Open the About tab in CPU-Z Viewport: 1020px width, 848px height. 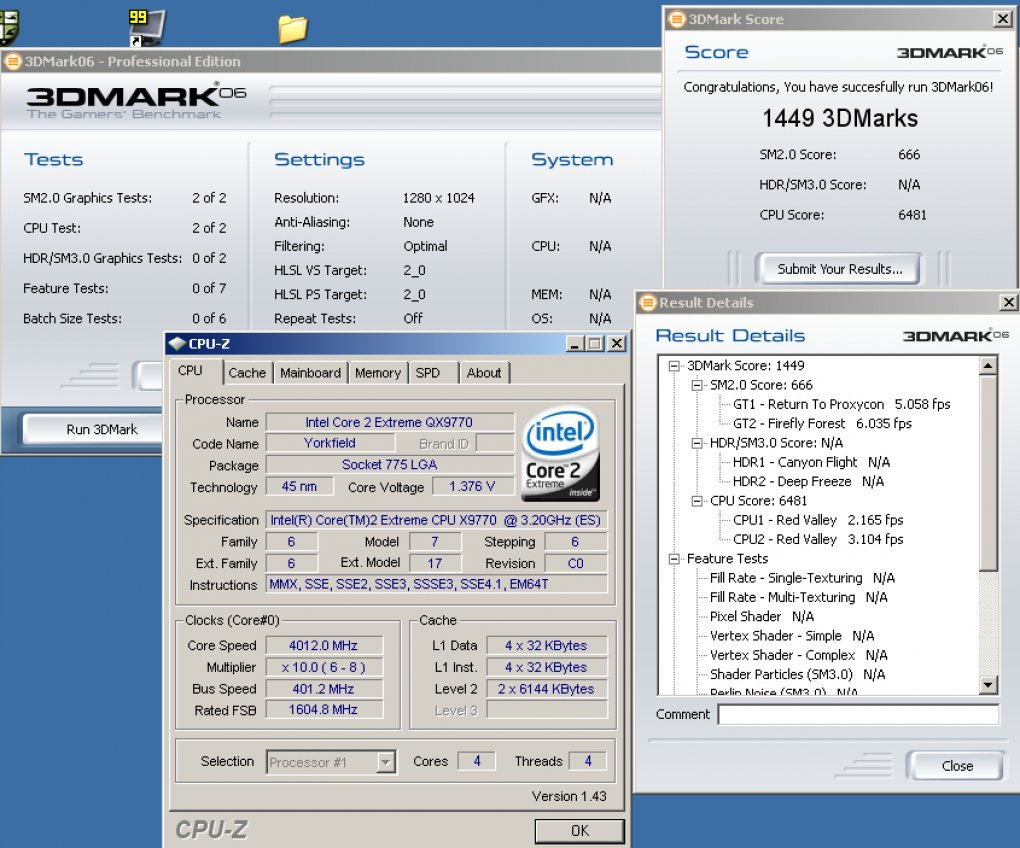[x=483, y=373]
